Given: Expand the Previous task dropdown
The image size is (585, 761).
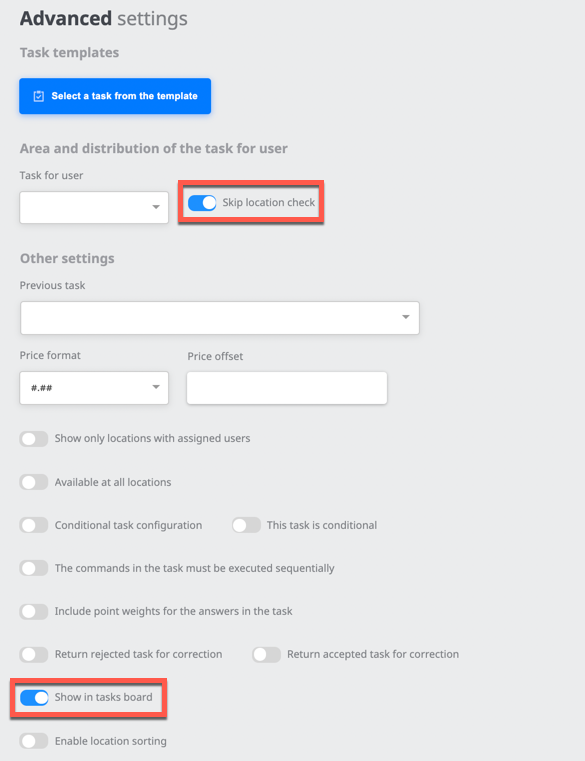Looking at the screenshot, I should point(220,318).
